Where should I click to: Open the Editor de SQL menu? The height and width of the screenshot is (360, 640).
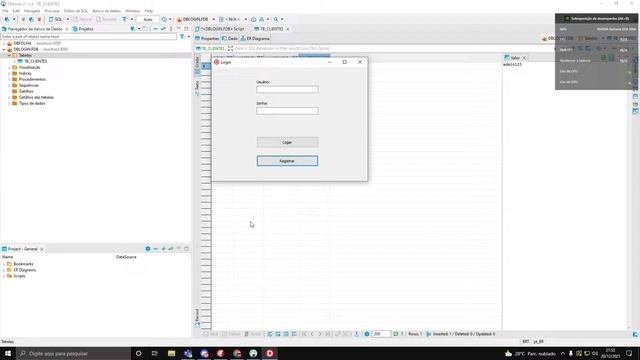point(76,11)
